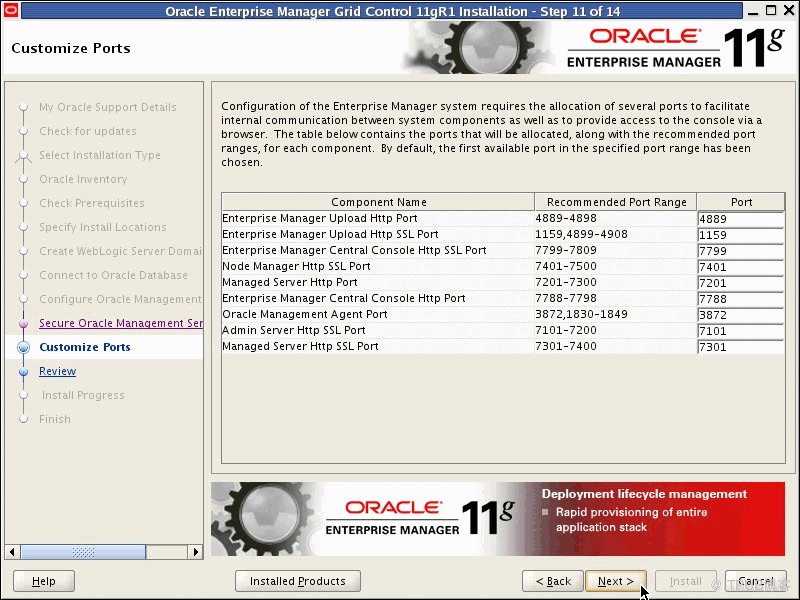This screenshot has width=800, height=600.
Task: Click the Managed Server Http SSL Port name
Action: coord(301,346)
